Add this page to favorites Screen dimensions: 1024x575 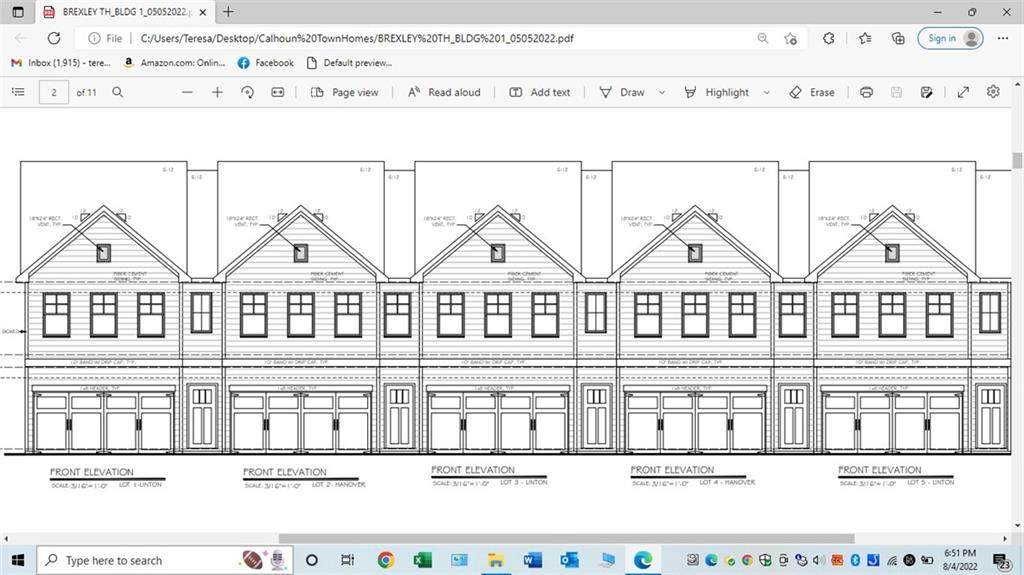[x=791, y=39]
